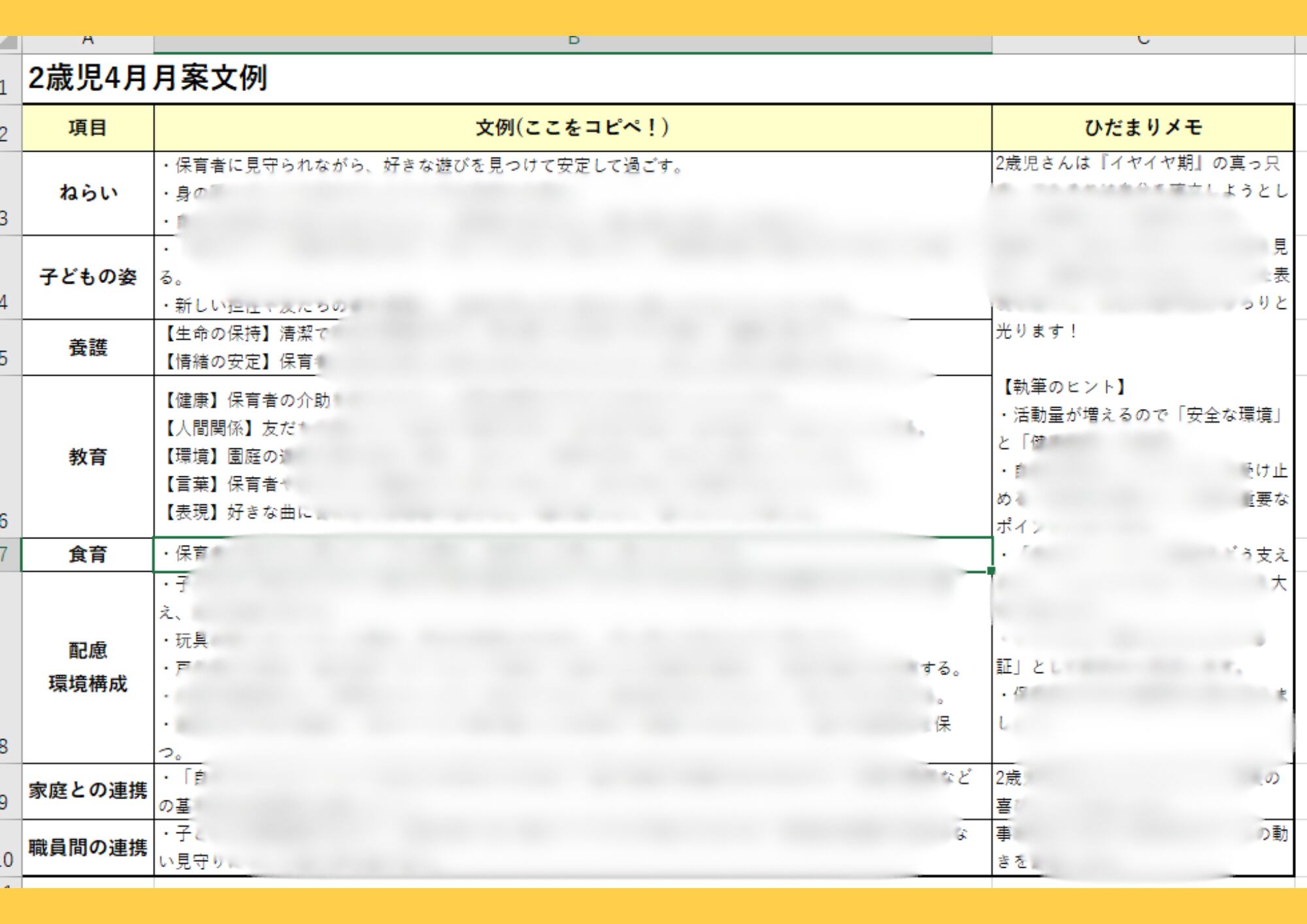Select the ひだまりメモ header cell
This screenshot has width=1307, height=924.
click(x=1143, y=127)
